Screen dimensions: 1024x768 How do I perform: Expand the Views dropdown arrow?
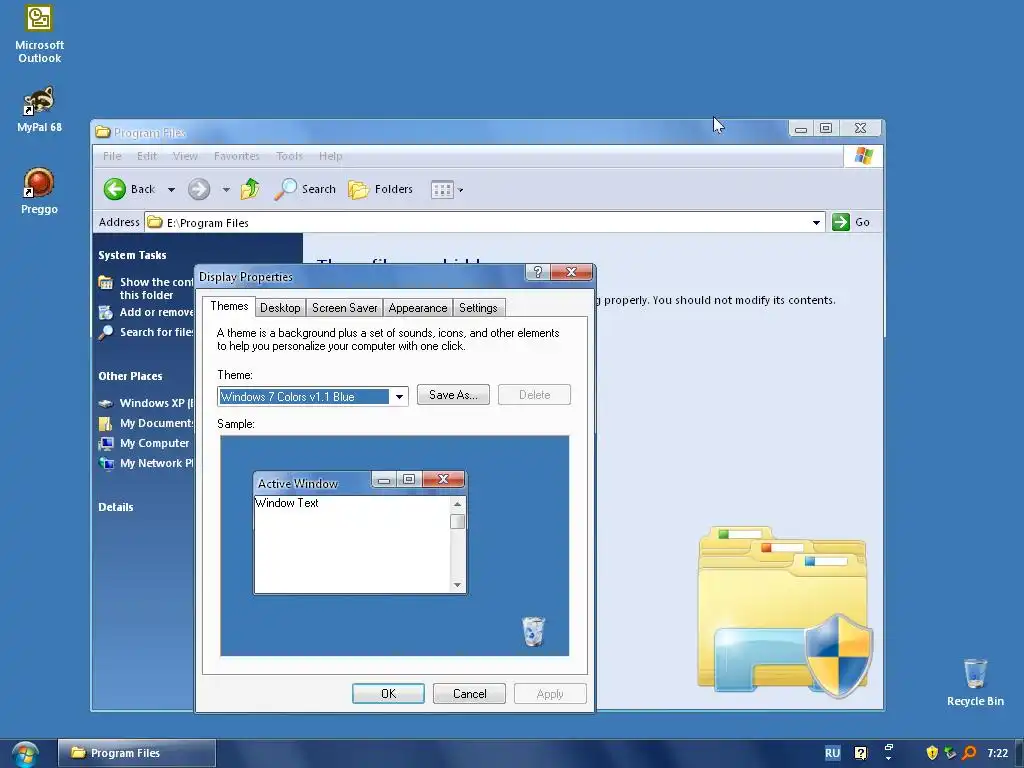pos(460,190)
